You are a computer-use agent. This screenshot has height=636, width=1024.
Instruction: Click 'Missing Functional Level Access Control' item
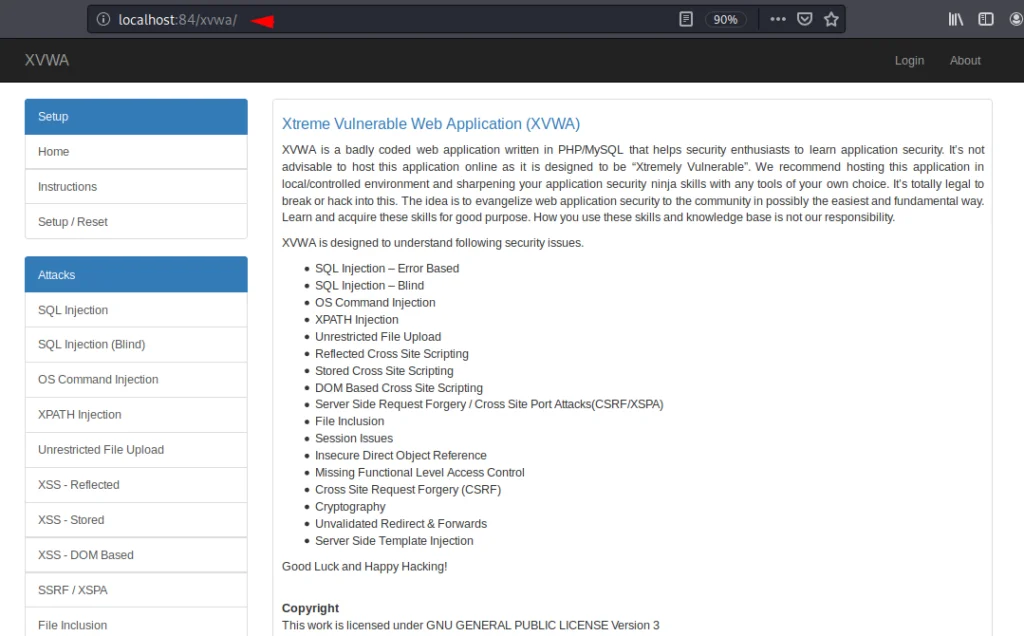[419, 472]
